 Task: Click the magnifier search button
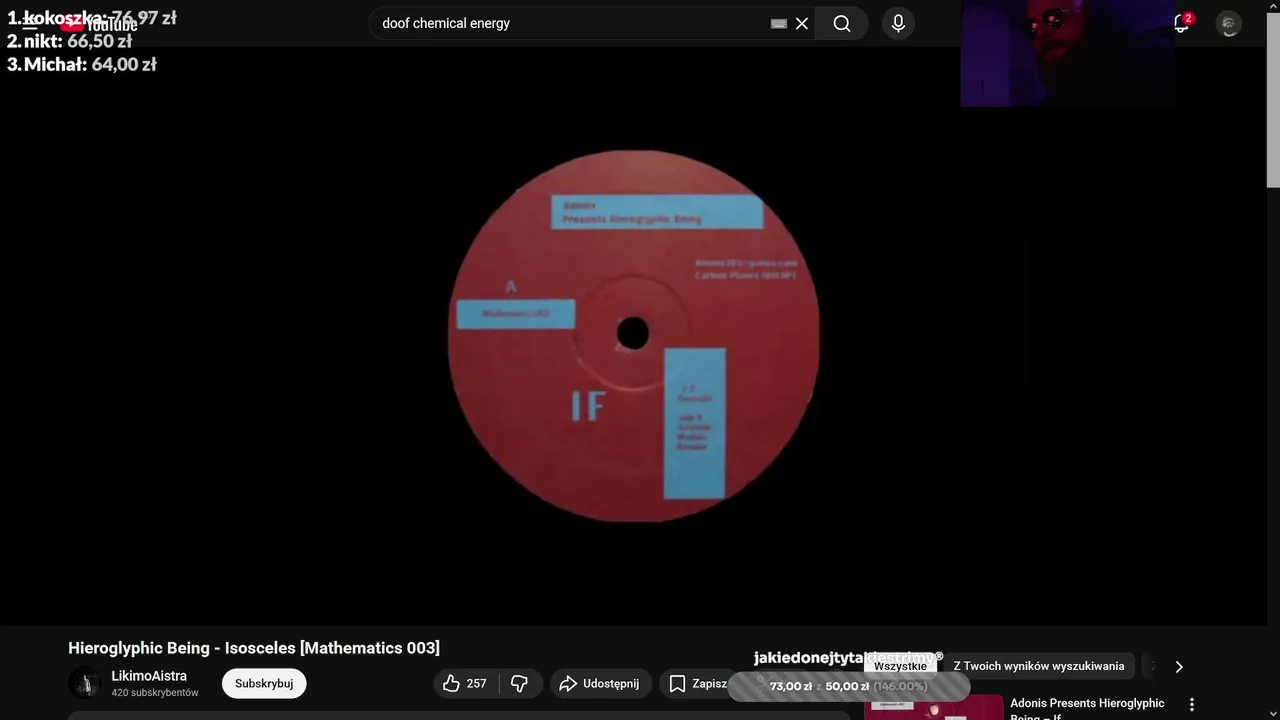coord(842,23)
